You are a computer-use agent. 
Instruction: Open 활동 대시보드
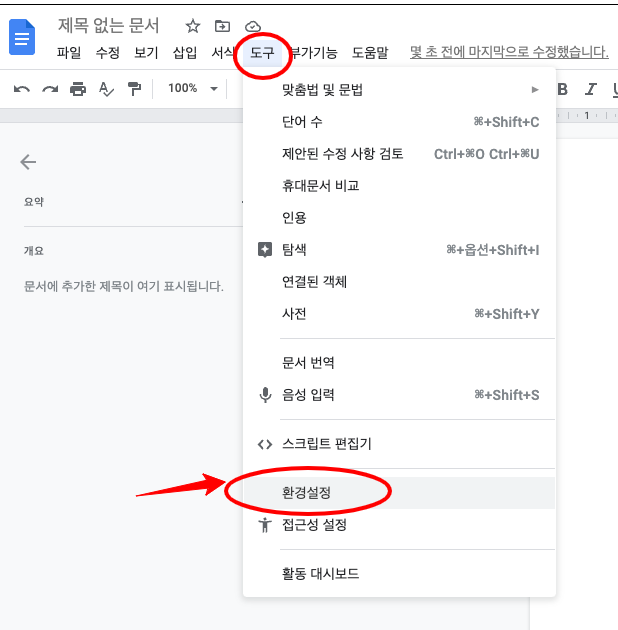pyautogui.click(x=399, y=573)
